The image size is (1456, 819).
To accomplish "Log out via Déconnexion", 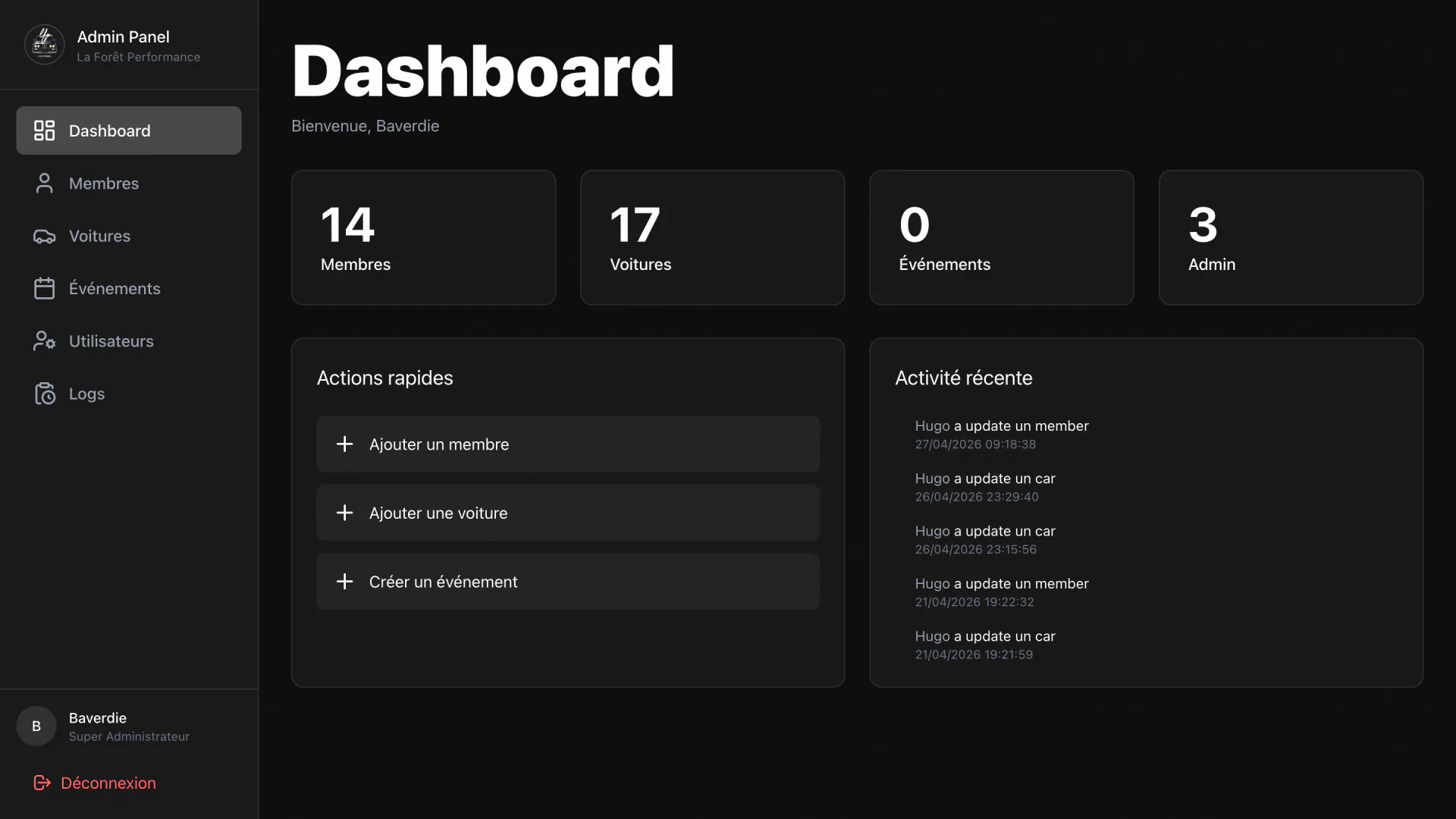I will tap(95, 783).
